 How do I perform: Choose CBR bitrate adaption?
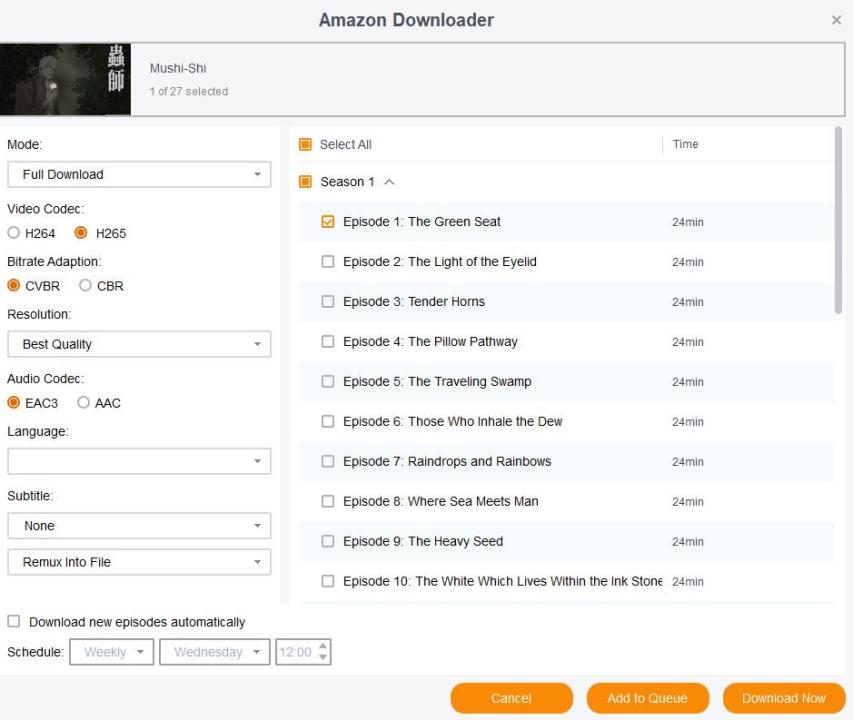coord(85,285)
